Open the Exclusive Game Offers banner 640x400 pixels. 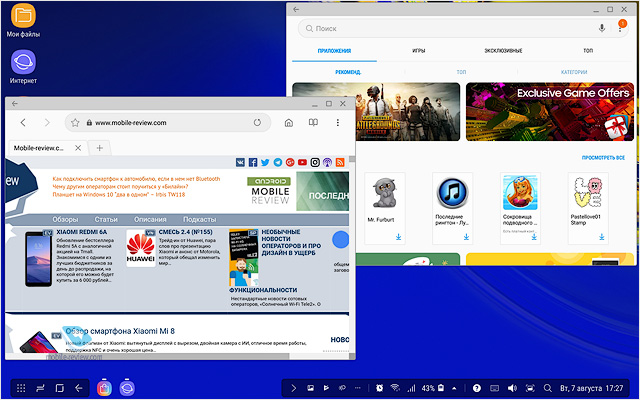click(550, 111)
